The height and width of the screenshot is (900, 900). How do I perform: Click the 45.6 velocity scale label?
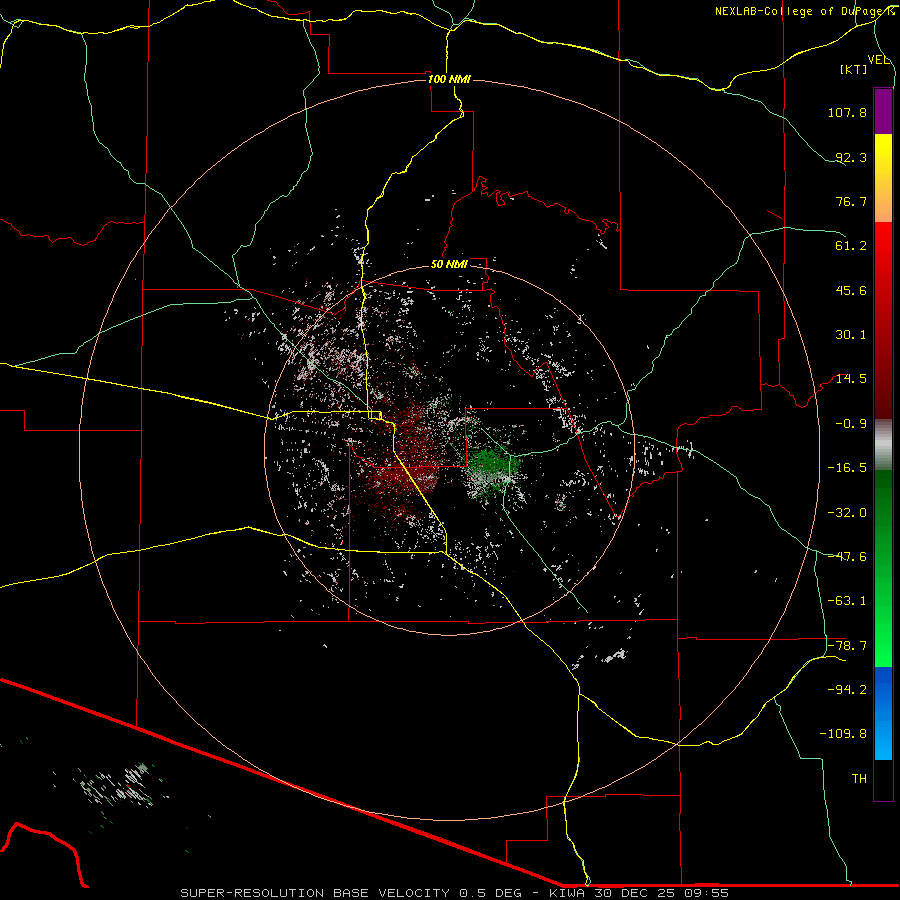pos(851,290)
